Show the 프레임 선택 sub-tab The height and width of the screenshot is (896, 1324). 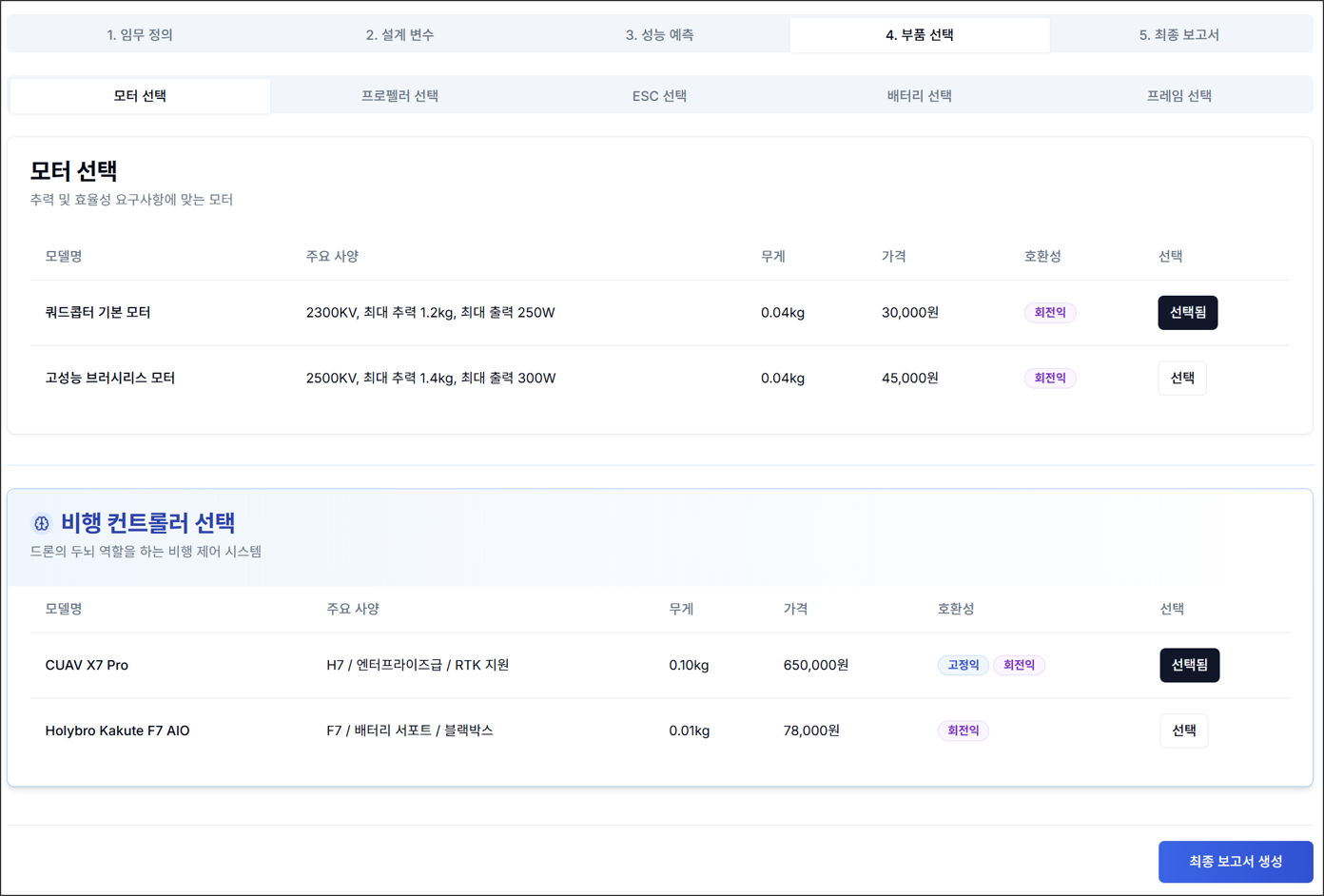pyautogui.click(x=1178, y=96)
